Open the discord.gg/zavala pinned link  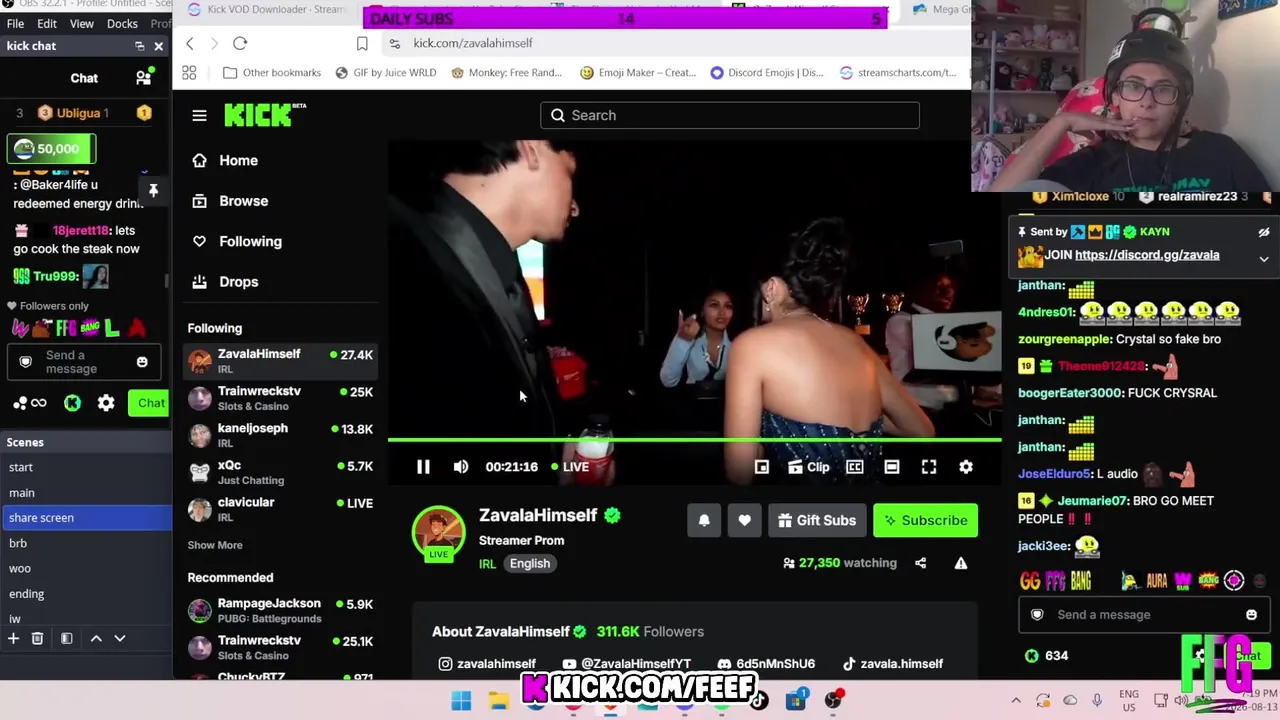coord(1147,255)
